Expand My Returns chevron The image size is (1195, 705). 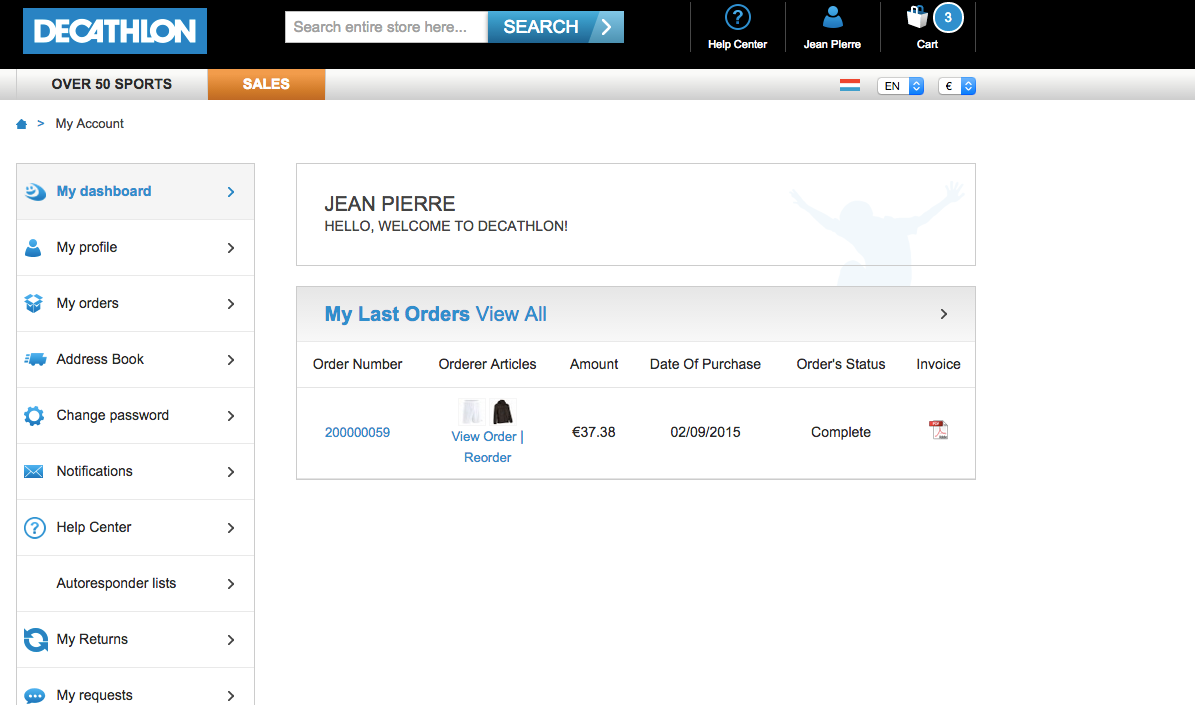click(x=231, y=640)
